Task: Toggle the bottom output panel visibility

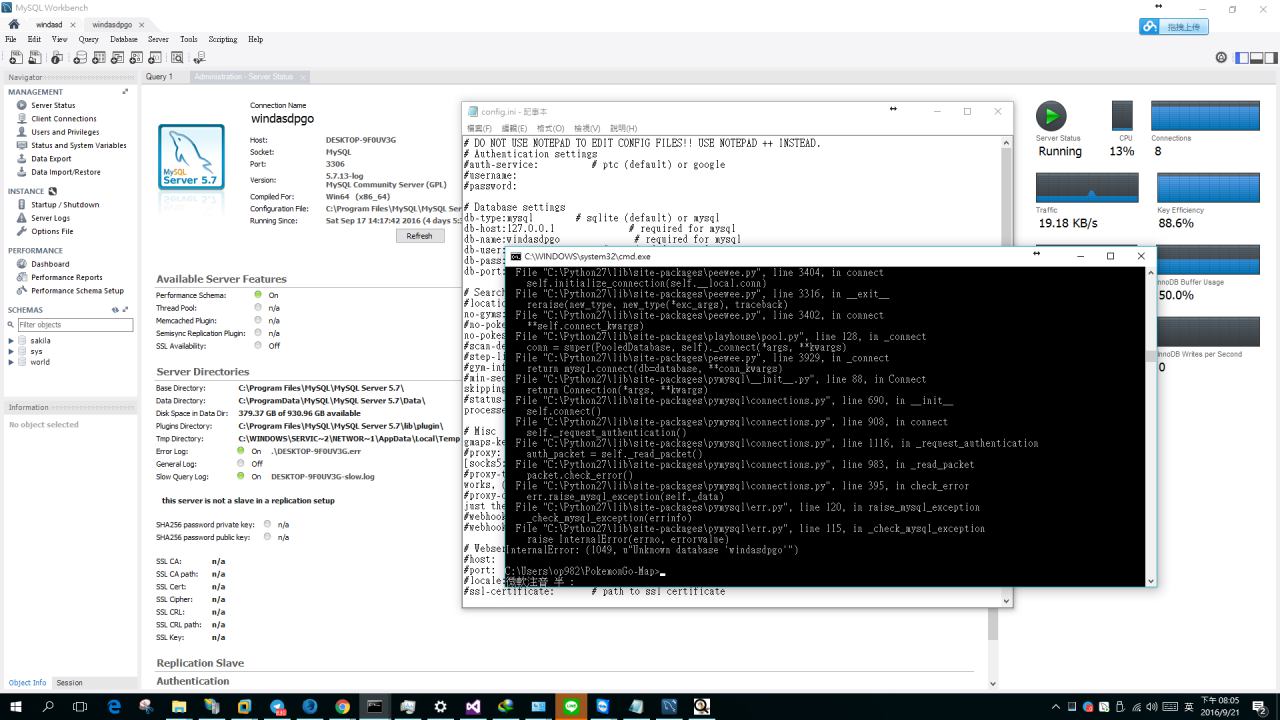Action: [x=1256, y=58]
